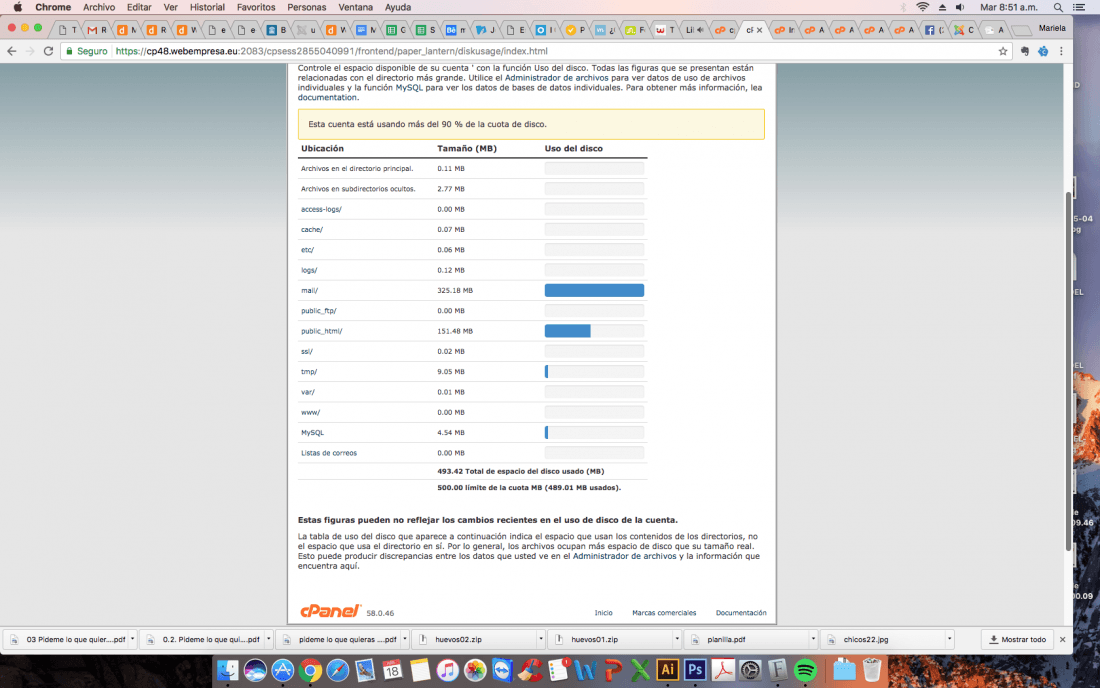Open Adobe Photoshop in the dock
The width and height of the screenshot is (1100, 688).
click(695, 670)
